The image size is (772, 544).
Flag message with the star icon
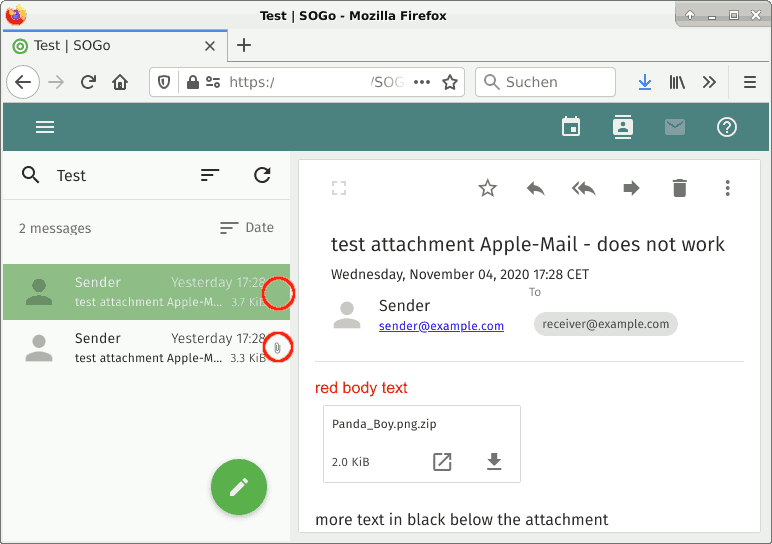[x=487, y=188]
